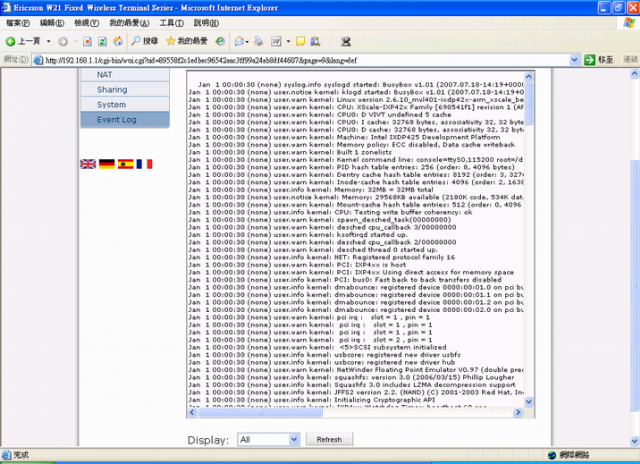Print the page with printer icon

tap(258, 41)
